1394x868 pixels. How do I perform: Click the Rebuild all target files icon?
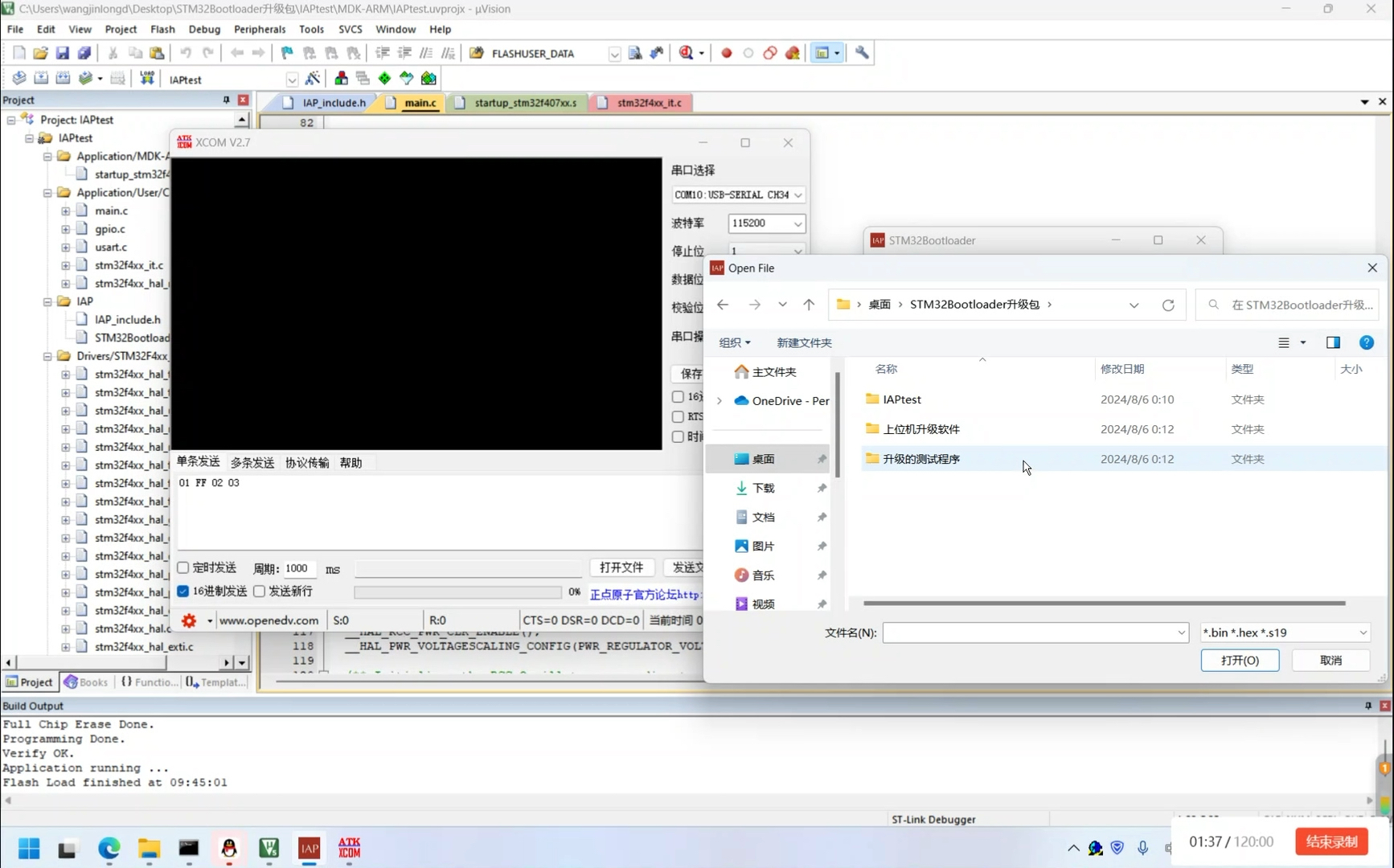[63, 77]
